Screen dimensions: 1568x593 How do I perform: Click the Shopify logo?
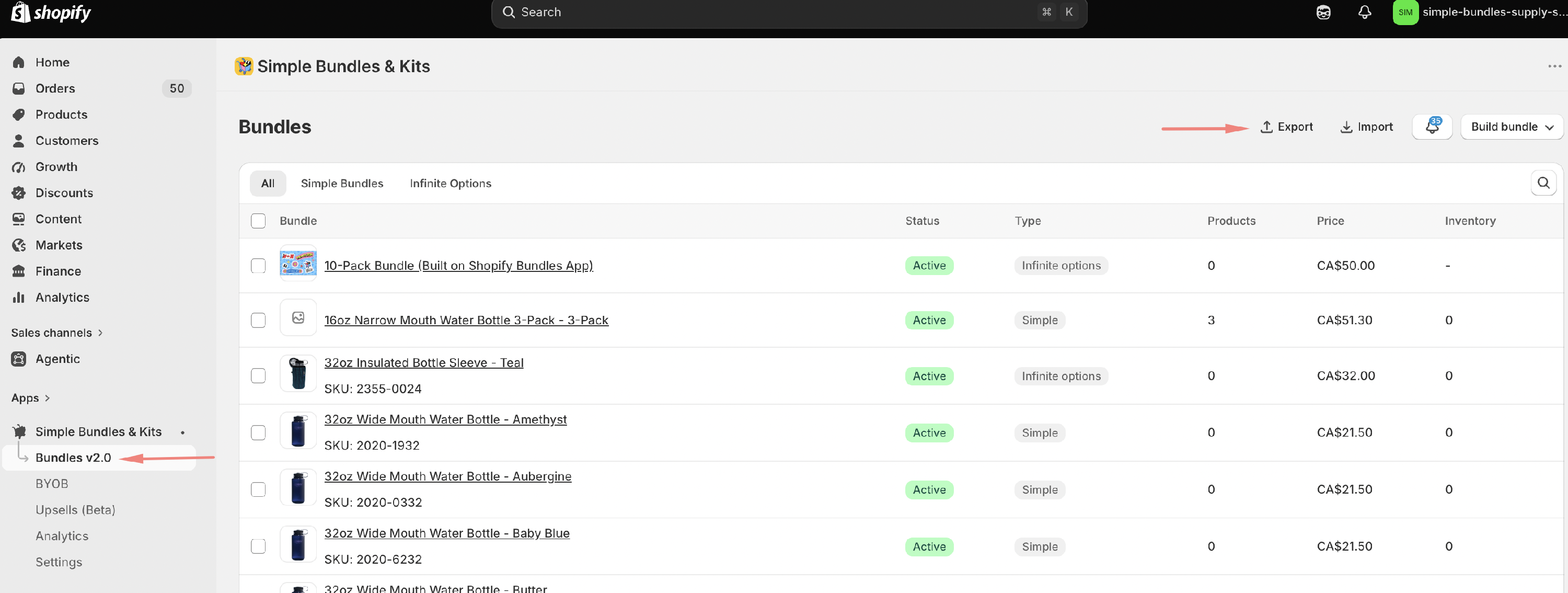pyautogui.click(x=51, y=12)
